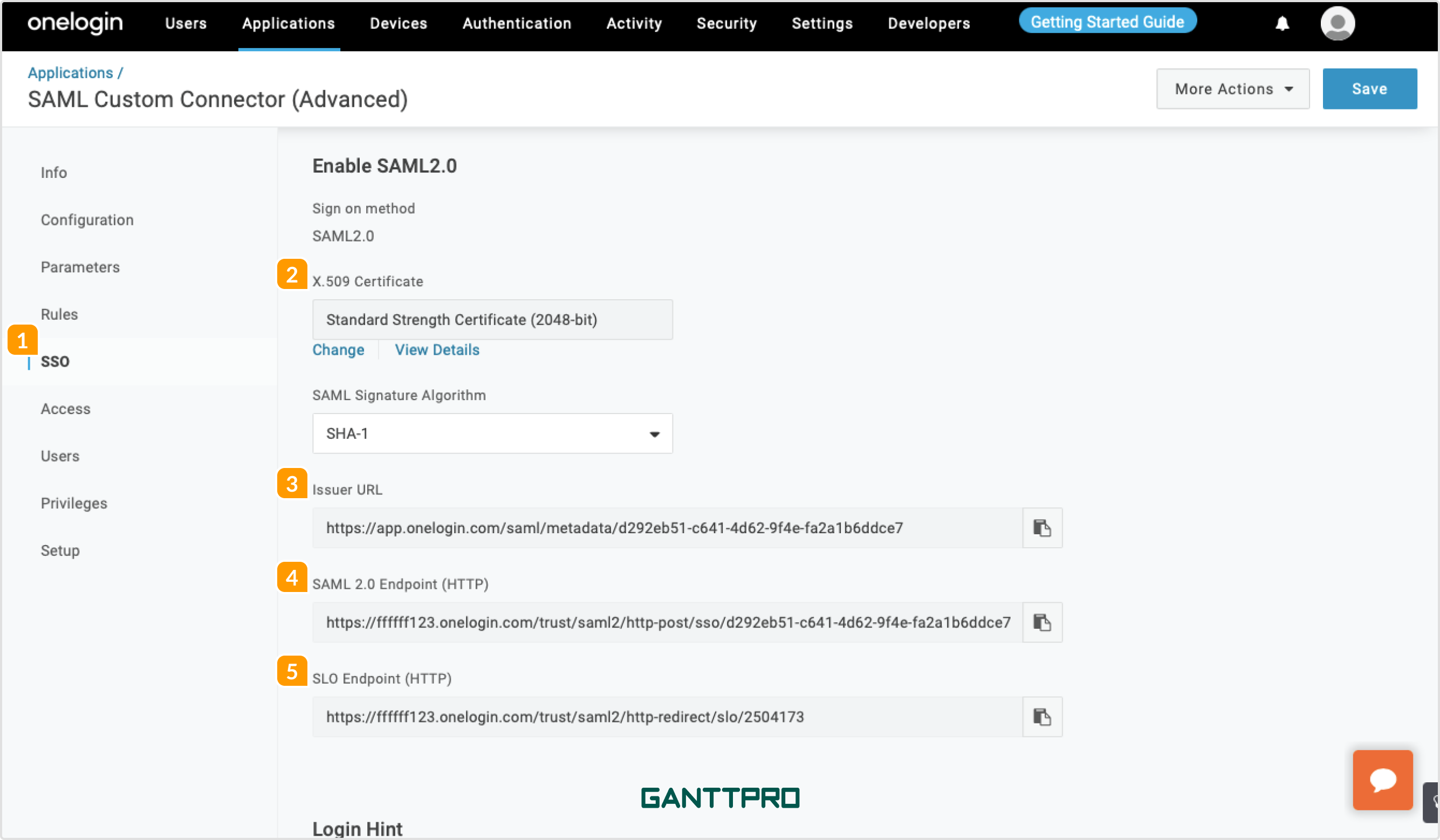Image resolution: width=1440 pixels, height=840 pixels.
Task: Switch to the Configuration tab in sidebar
Action: click(87, 220)
